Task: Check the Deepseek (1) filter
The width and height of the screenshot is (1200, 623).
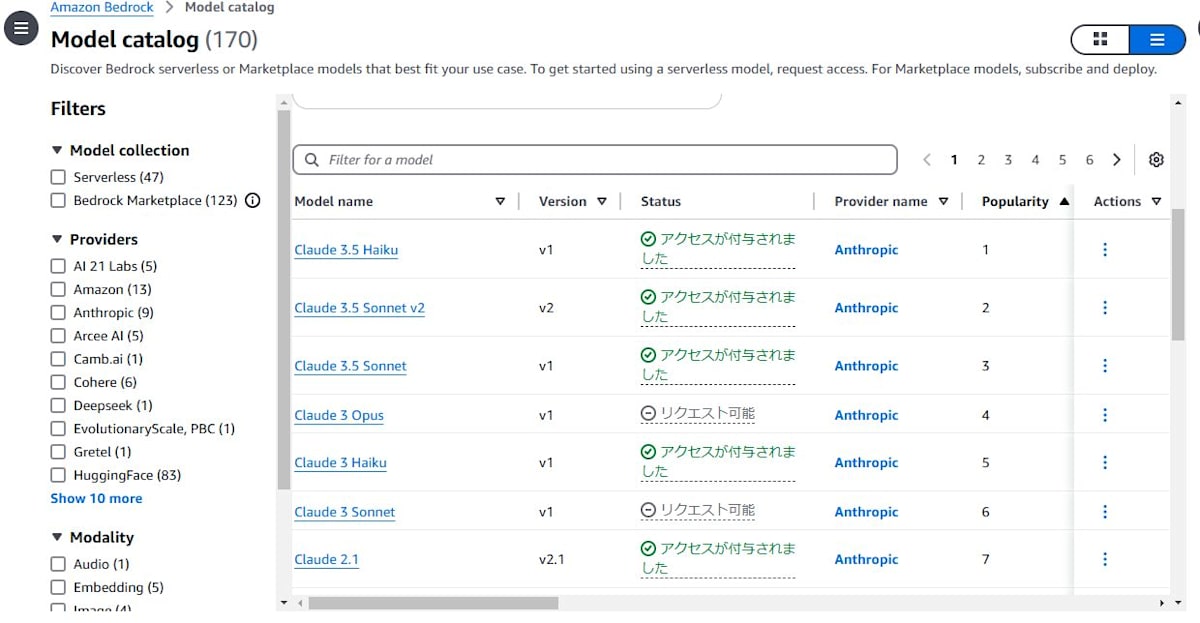Action: tap(58, 405)
